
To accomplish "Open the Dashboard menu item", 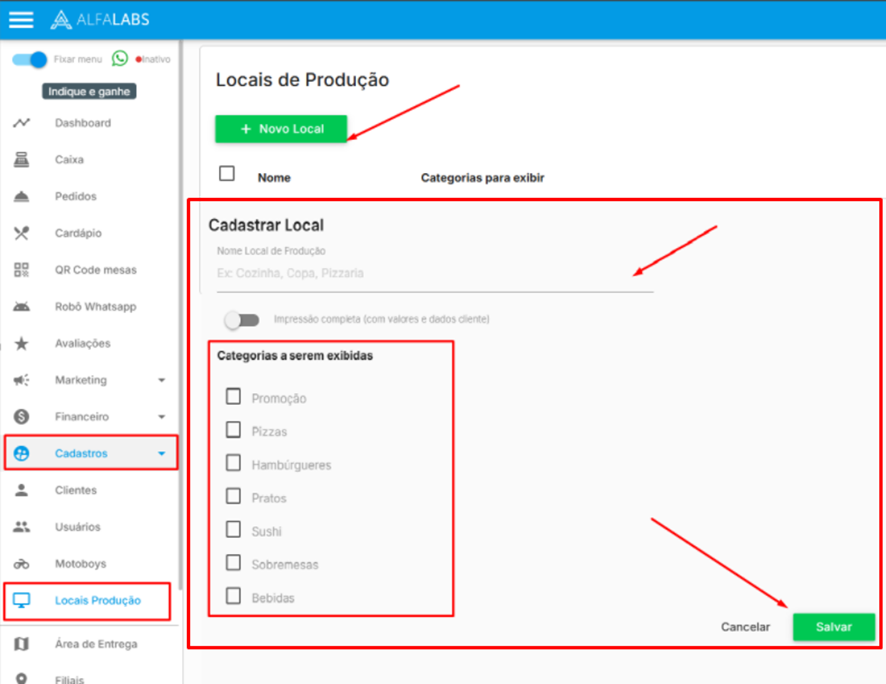I will pos(83,123).
